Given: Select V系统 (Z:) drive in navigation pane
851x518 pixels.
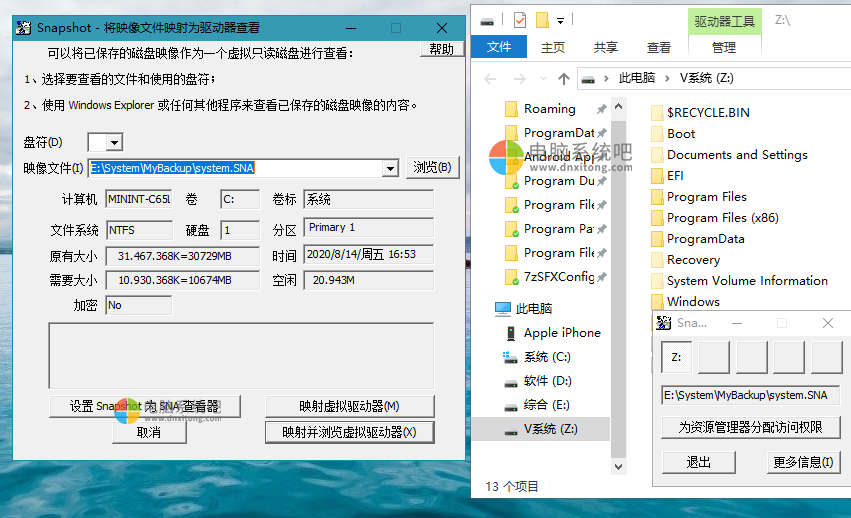Looking at the screenshot, I should click(541, 429).
